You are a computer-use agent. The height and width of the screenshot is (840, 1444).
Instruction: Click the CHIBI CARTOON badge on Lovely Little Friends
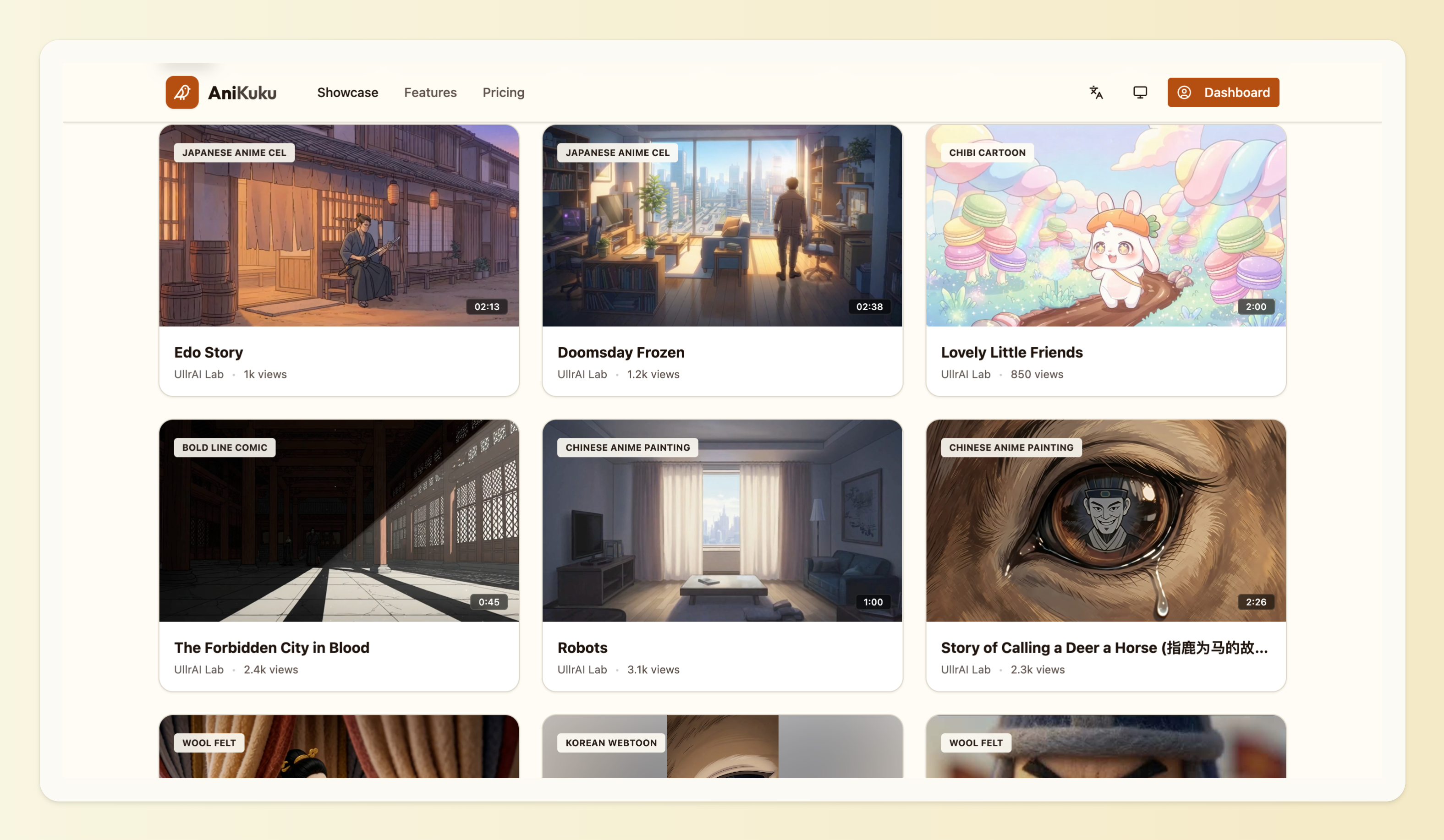pyautogui.click(x=988, y=153)
